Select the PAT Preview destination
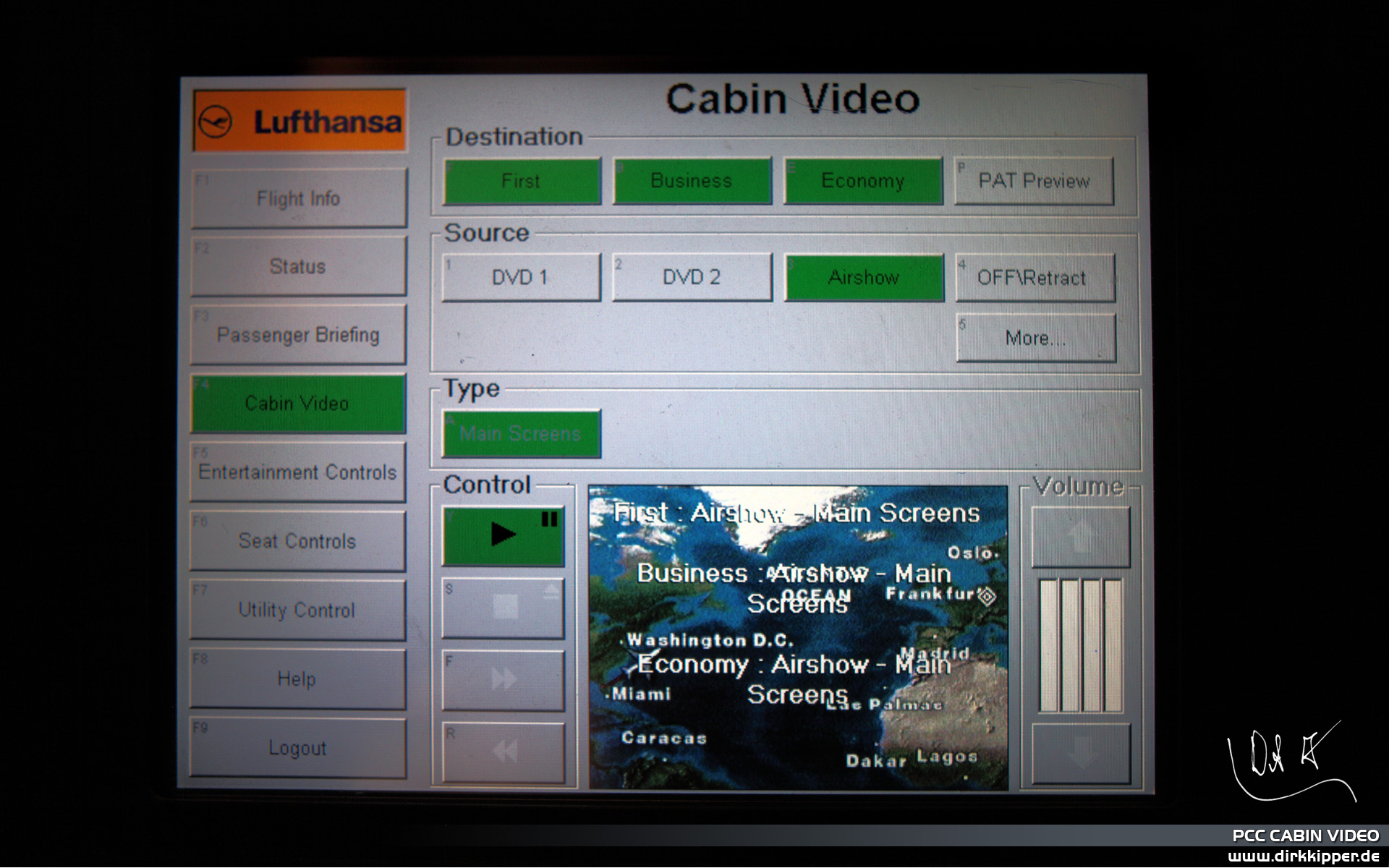This screenshot has width=1389, height=868. [x=1034, y=181]
